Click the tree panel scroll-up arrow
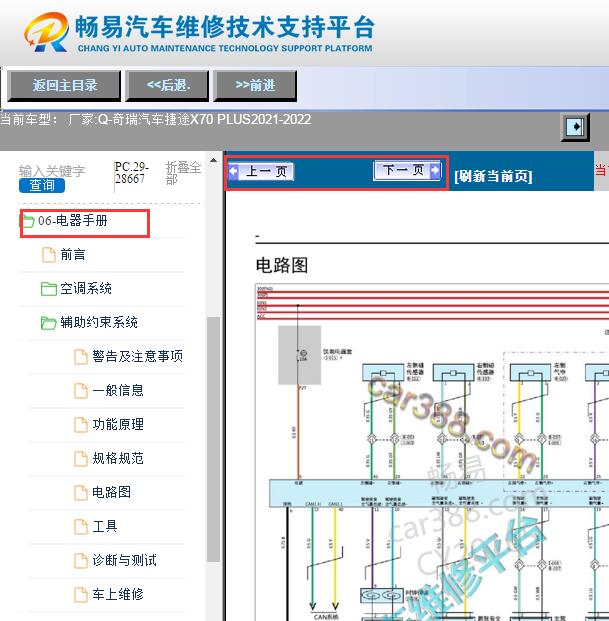 (x=213, y=160)
